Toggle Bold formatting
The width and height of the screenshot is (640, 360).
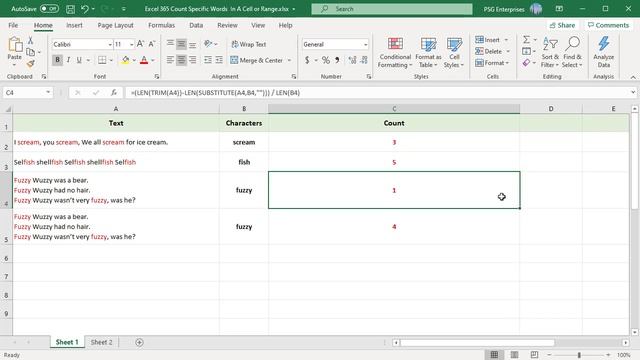[57, 60]
